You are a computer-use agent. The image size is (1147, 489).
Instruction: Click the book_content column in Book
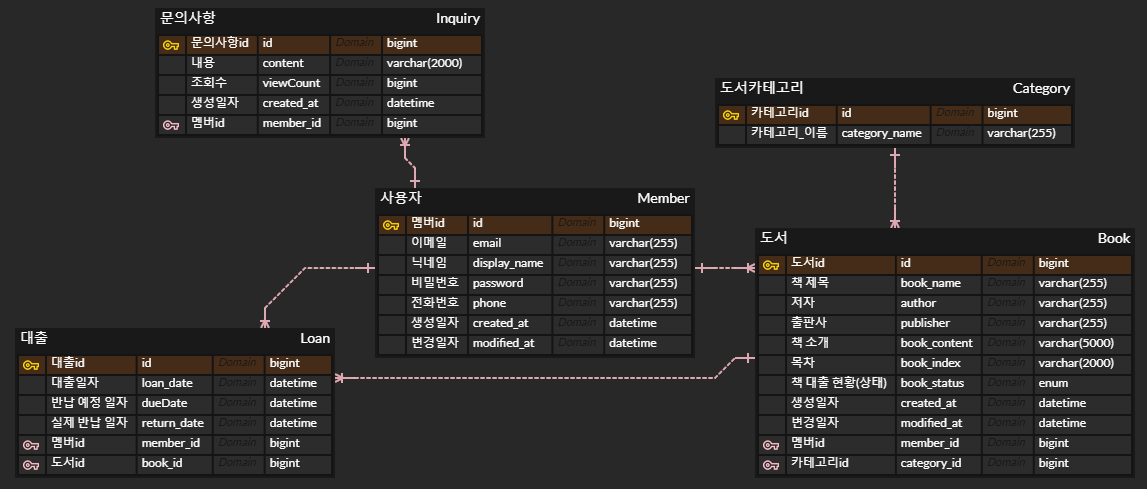click(939, 343)
